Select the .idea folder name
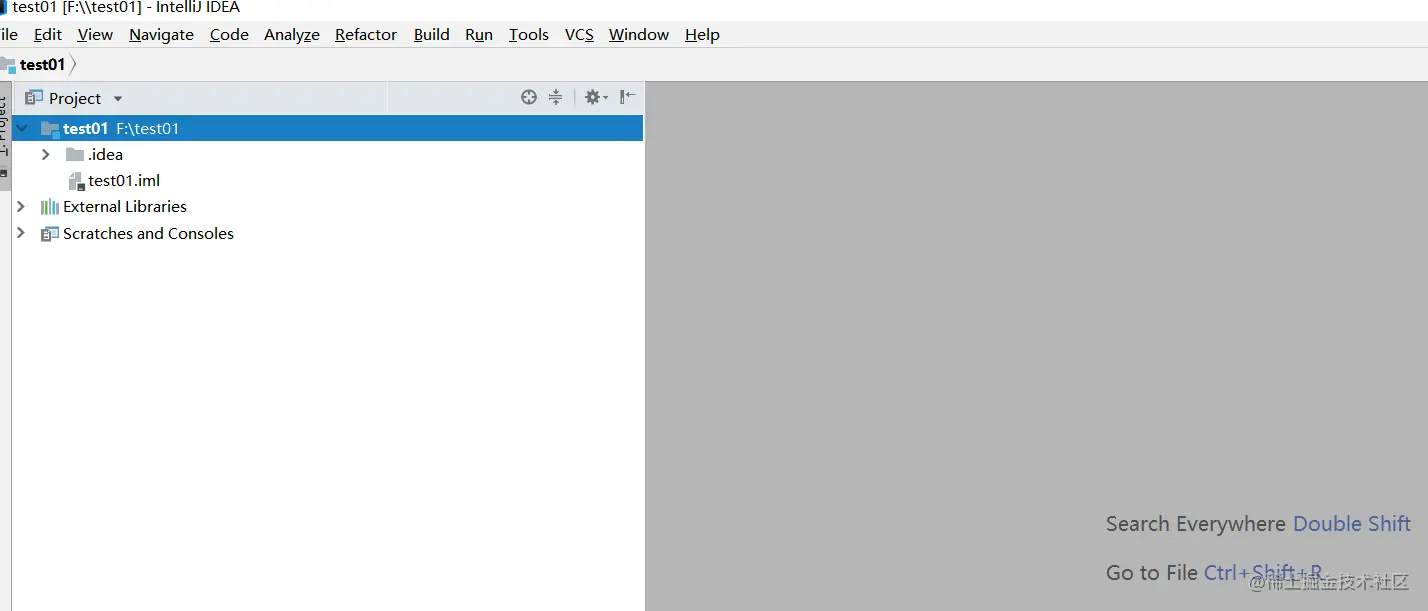Viewport: 1428px width, 611px height. 105,154
